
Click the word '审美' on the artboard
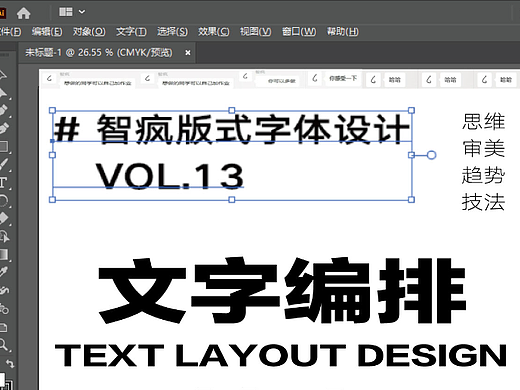coord(483,148)
